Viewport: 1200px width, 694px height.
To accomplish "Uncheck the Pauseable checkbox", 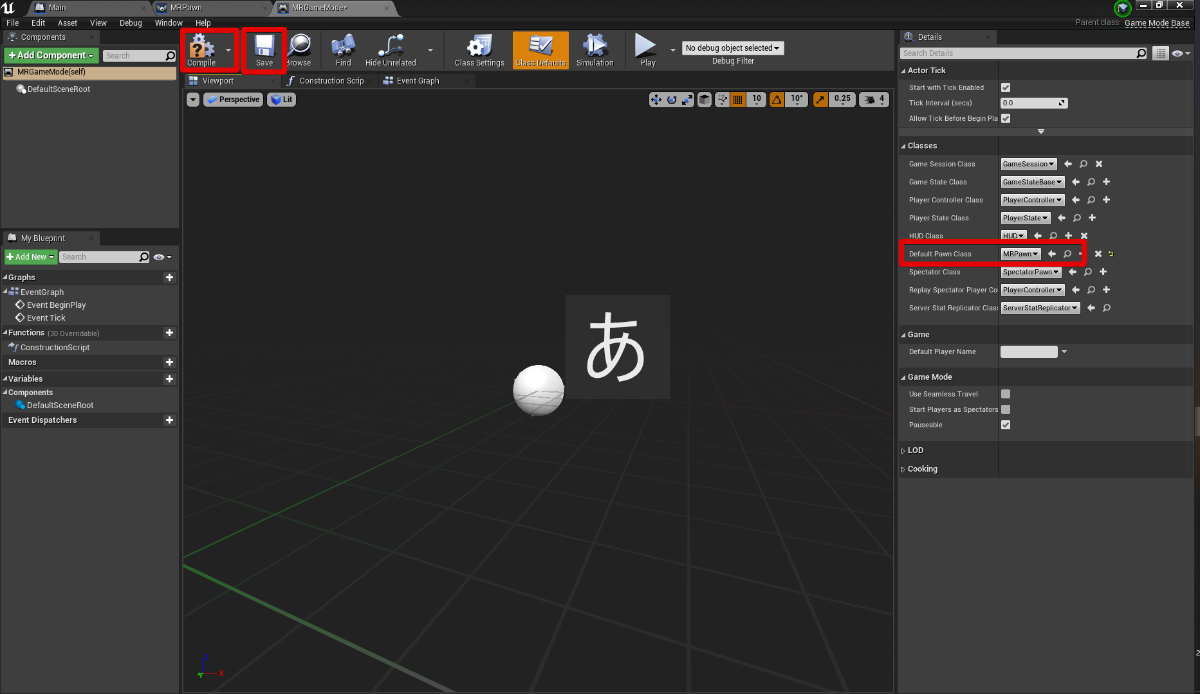I will tap(1006, 425).
